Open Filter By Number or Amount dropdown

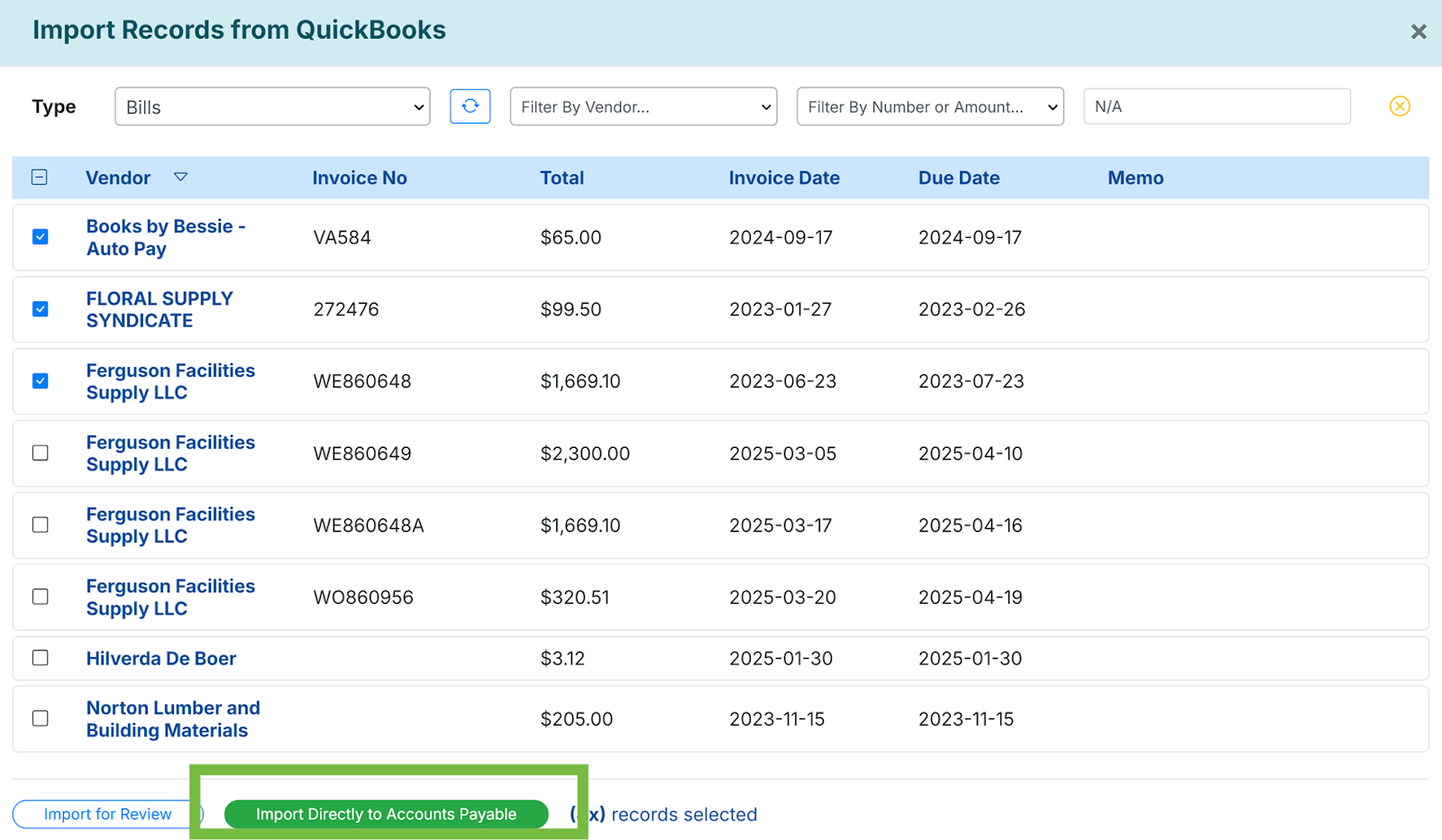pos(930,106)
